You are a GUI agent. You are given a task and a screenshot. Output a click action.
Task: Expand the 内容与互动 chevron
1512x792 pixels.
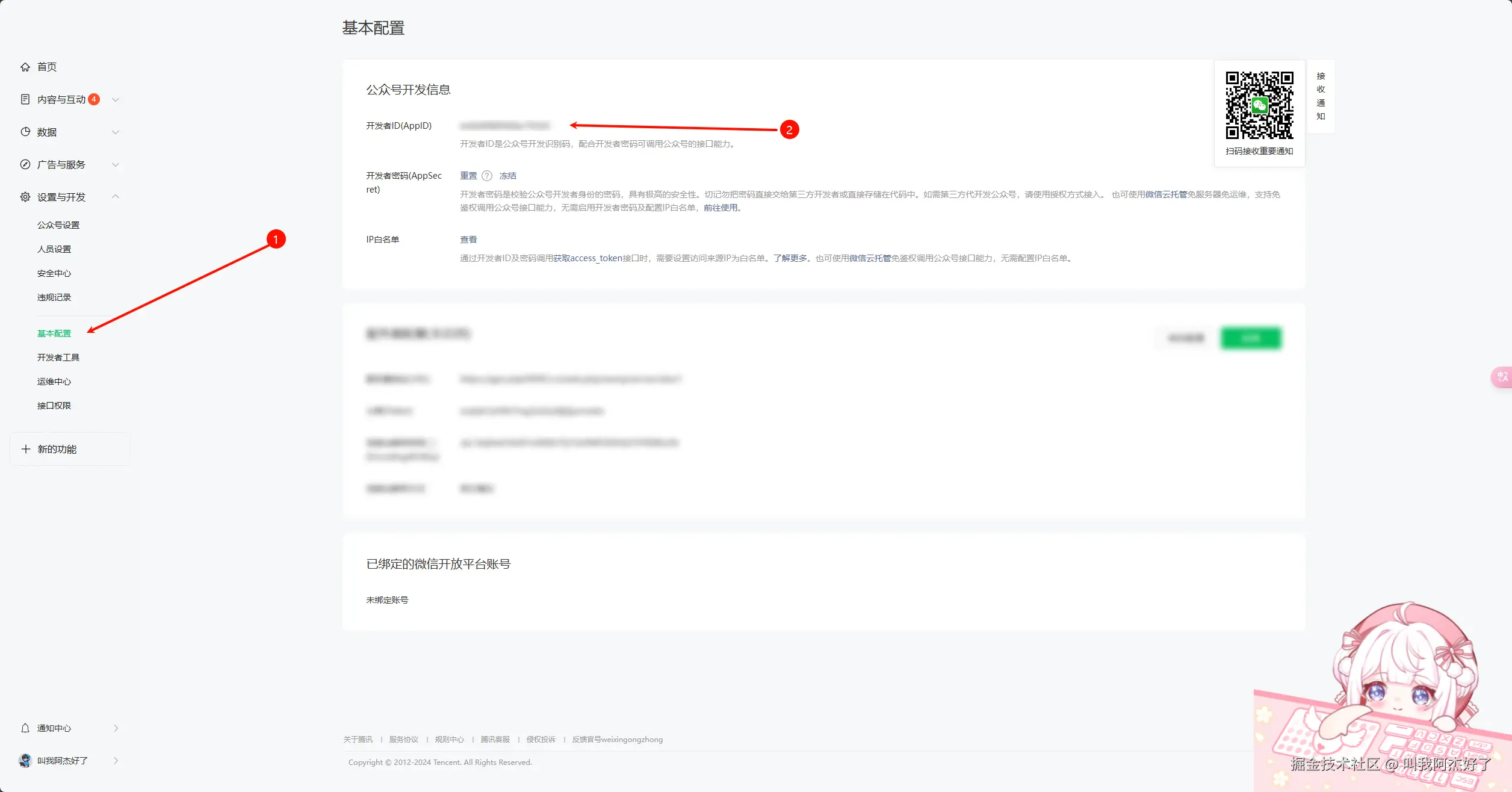pyautogui.click(x=116, y=99)
